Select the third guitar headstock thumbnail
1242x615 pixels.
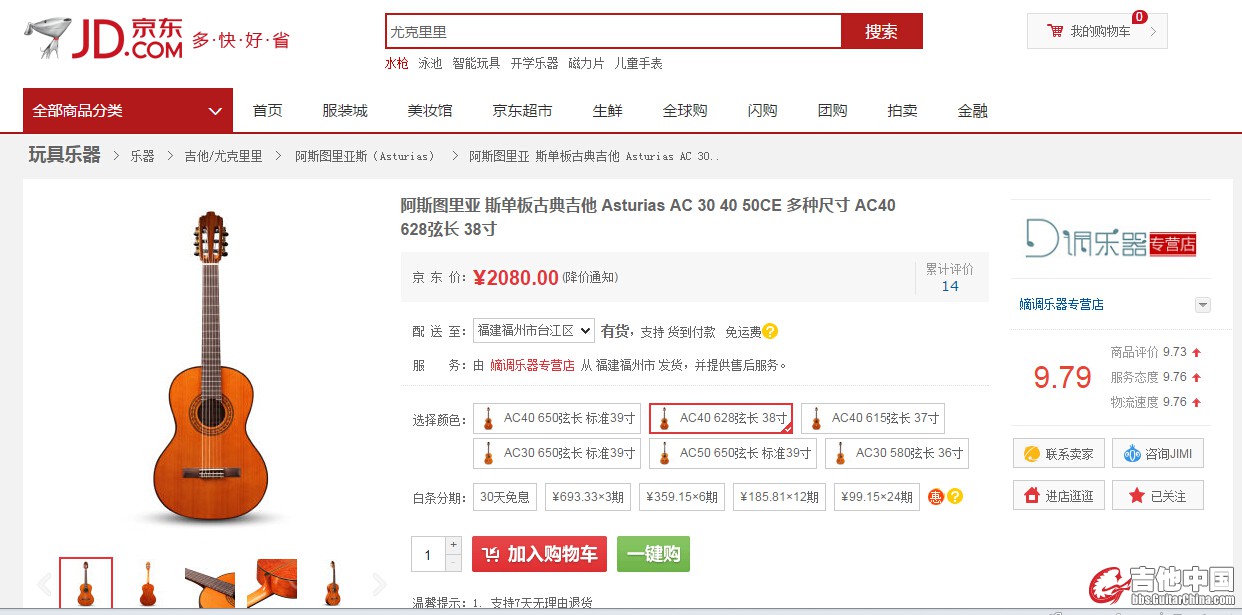(210, 584)
